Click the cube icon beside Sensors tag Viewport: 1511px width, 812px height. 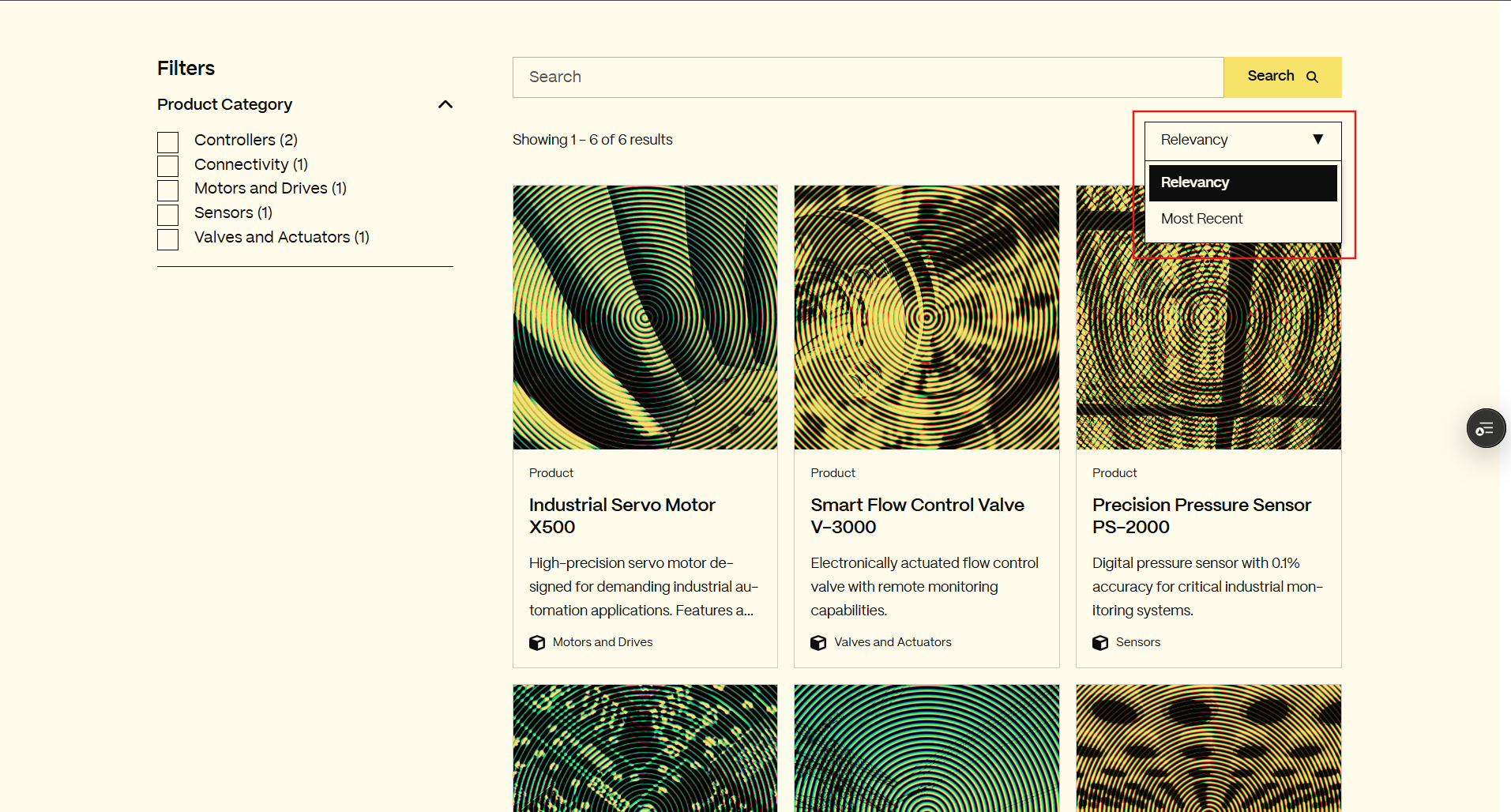click(x=1100, y=642)
